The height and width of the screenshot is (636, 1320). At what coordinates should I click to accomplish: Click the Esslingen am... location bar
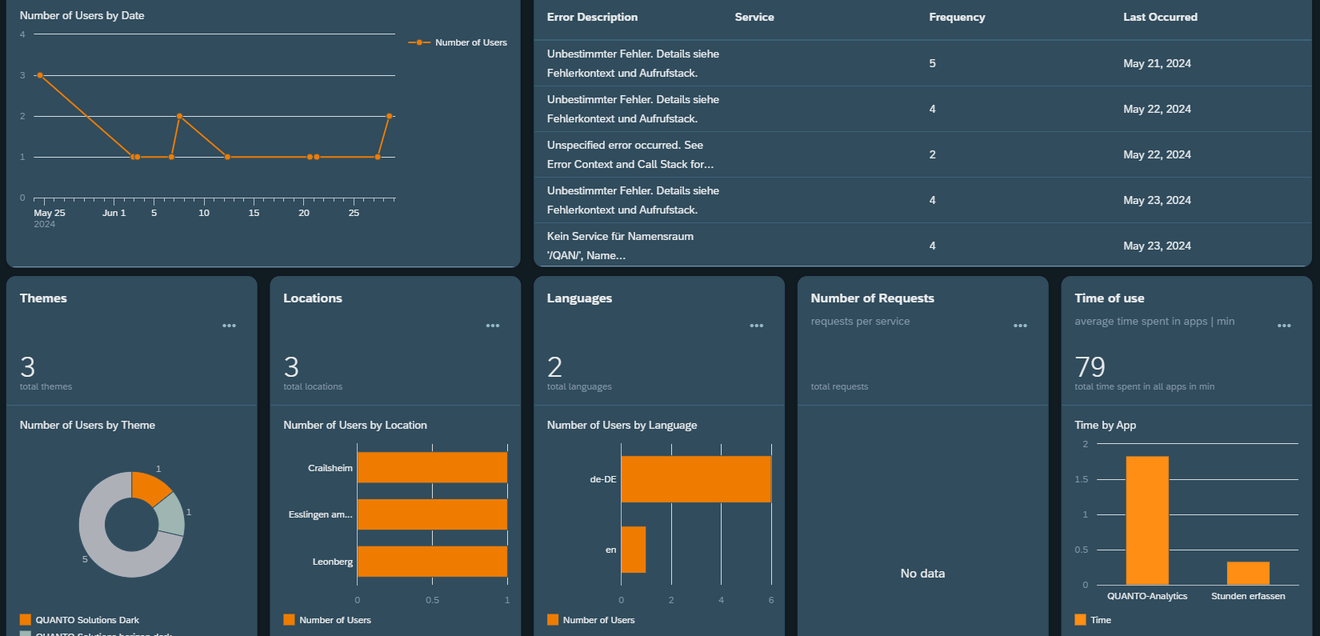(x=432, y=515)
